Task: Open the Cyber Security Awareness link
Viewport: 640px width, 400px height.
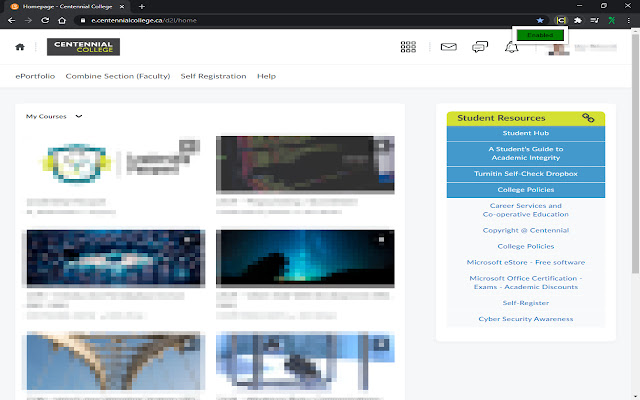Action: tap(526, 319)
